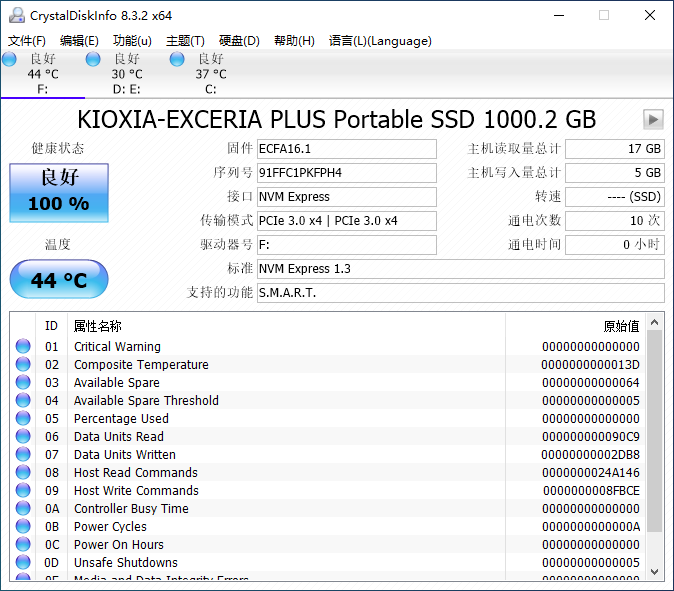The width and height of the screenshot is (674, 591).
Task: Click the status icon for Available Spare row 03
Action: pyautogui.click(x=23, y=382)
